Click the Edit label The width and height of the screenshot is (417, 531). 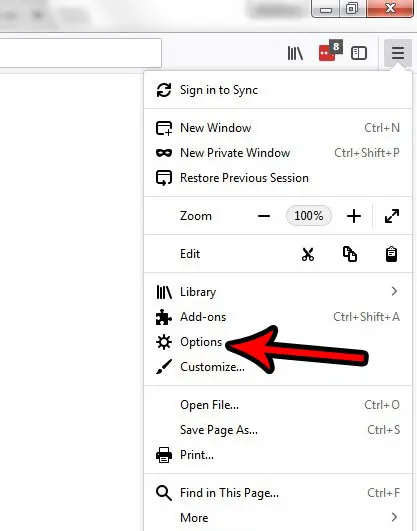(190, 254)
